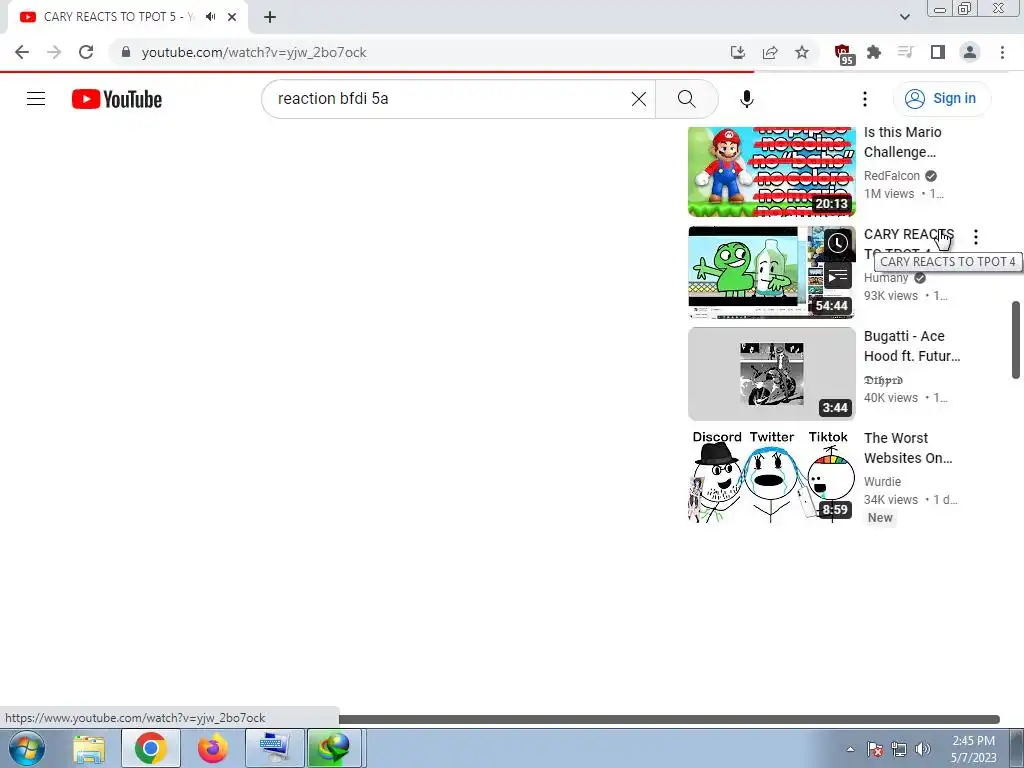Reload the YouTube page
The image size is (1024, 768).
pyautogui.click(x=86, y=52)
